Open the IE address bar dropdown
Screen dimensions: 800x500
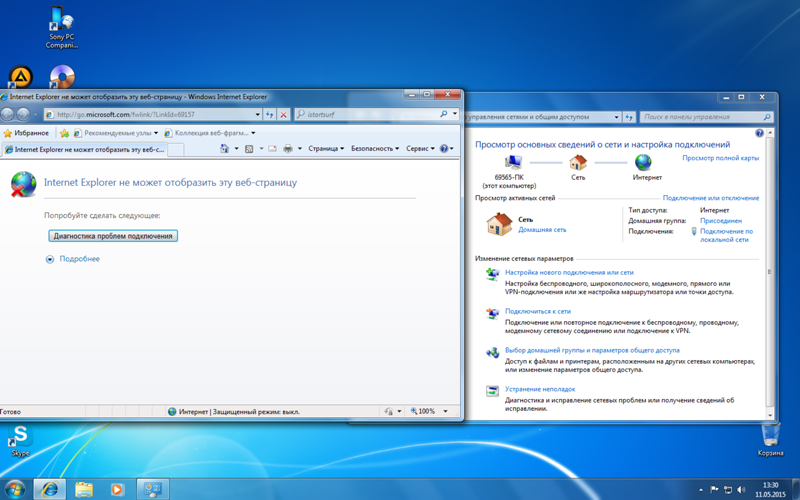258,114
